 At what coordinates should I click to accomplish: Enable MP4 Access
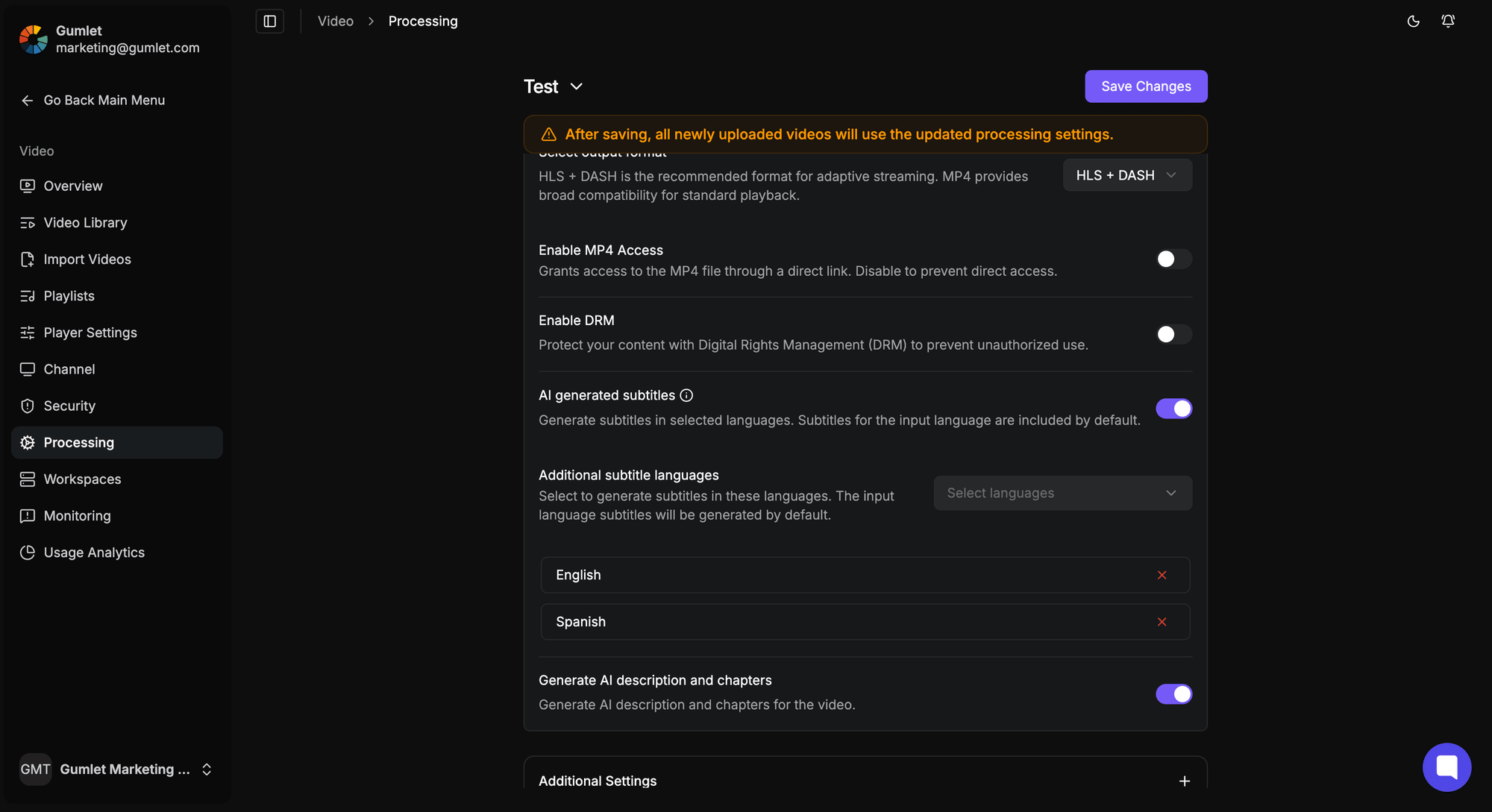tap(1173, 259)
